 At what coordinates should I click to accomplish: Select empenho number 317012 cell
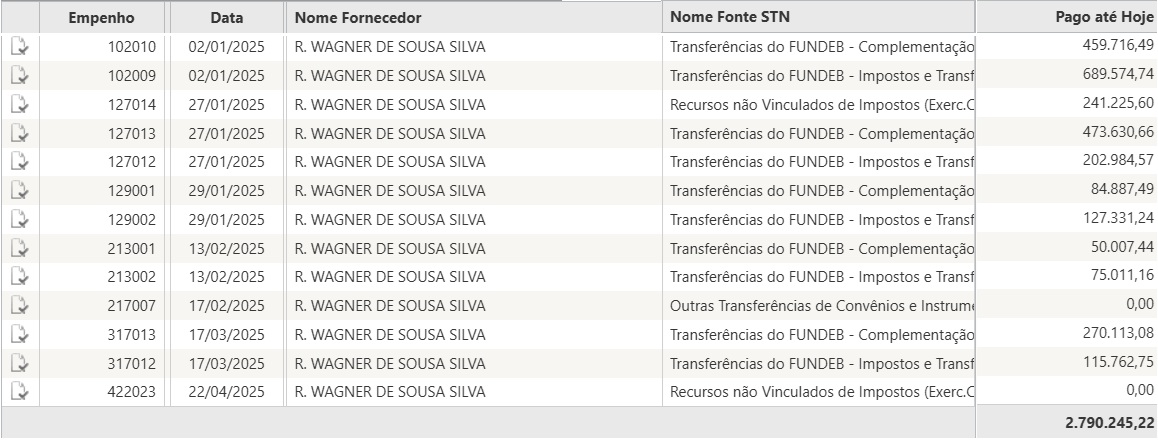131,364
